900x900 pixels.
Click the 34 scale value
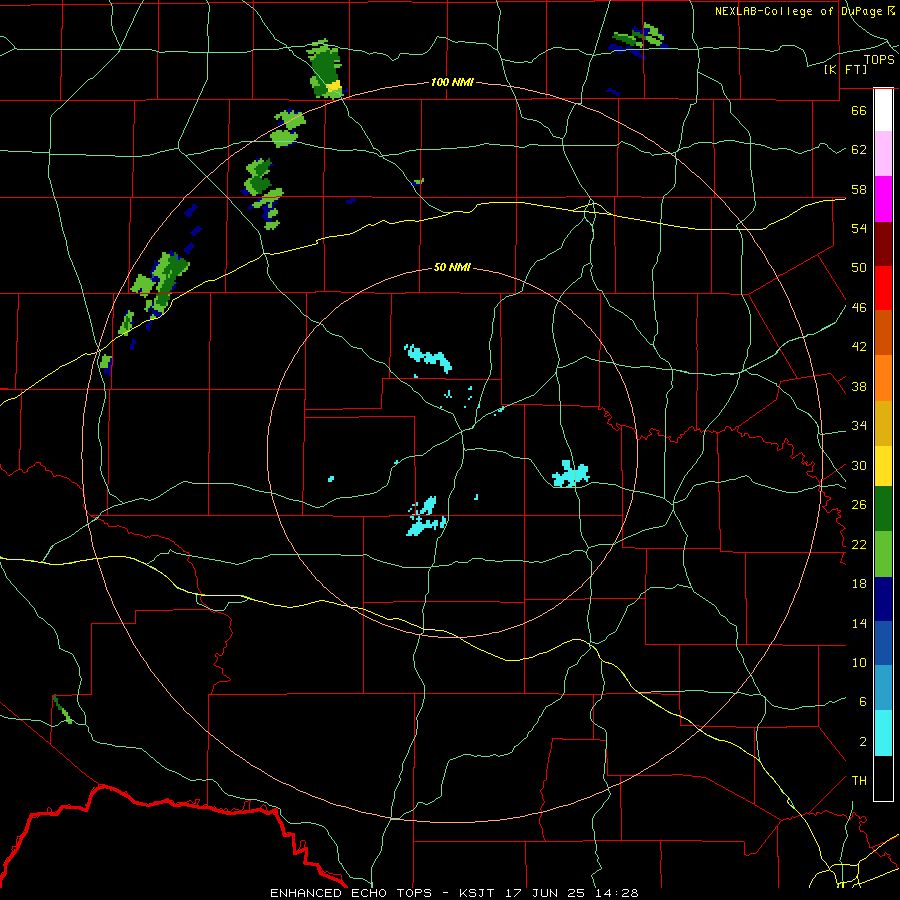pos(859,426)
